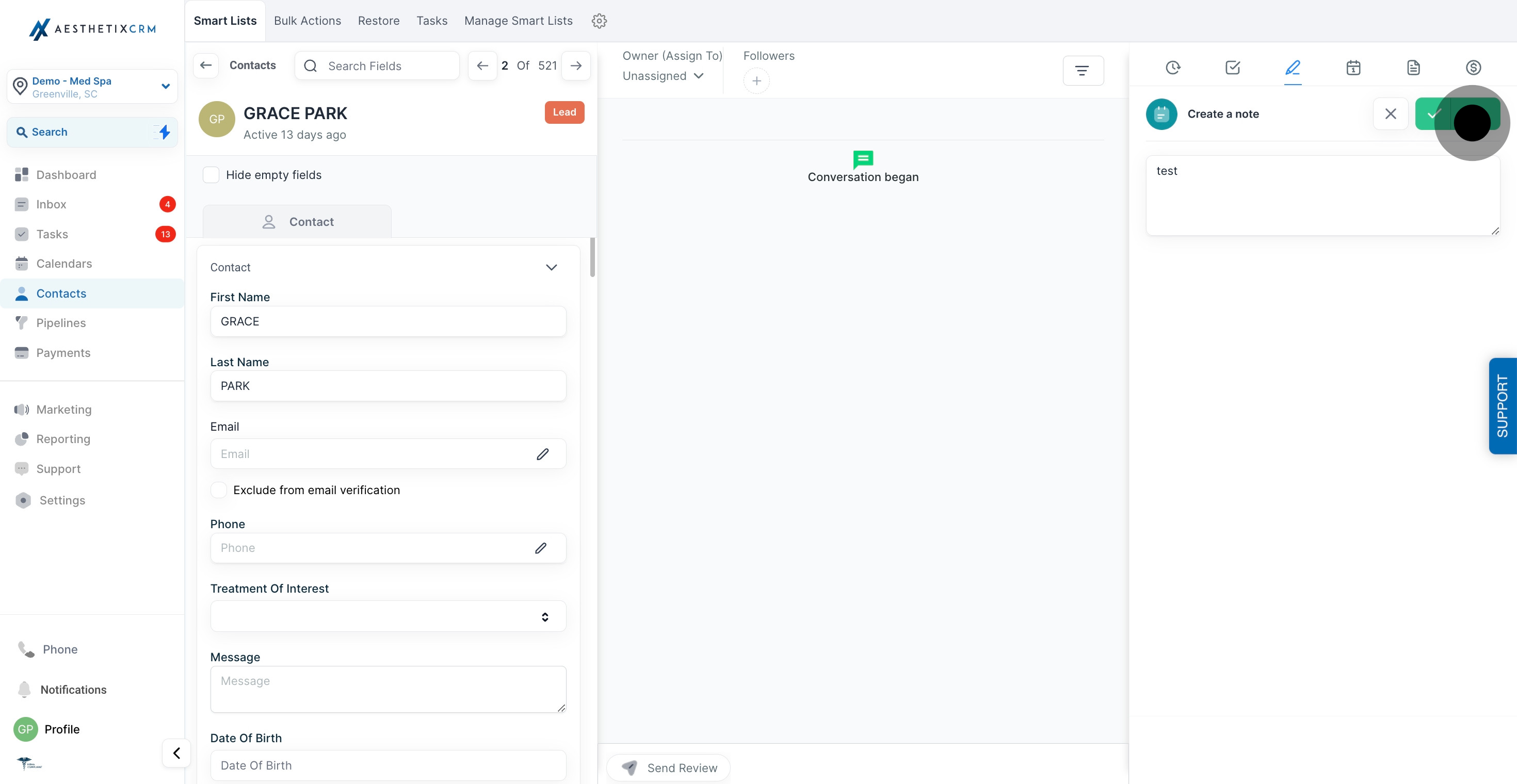
Task: Open the Phone dialer in sidebar
Action: 49,649
